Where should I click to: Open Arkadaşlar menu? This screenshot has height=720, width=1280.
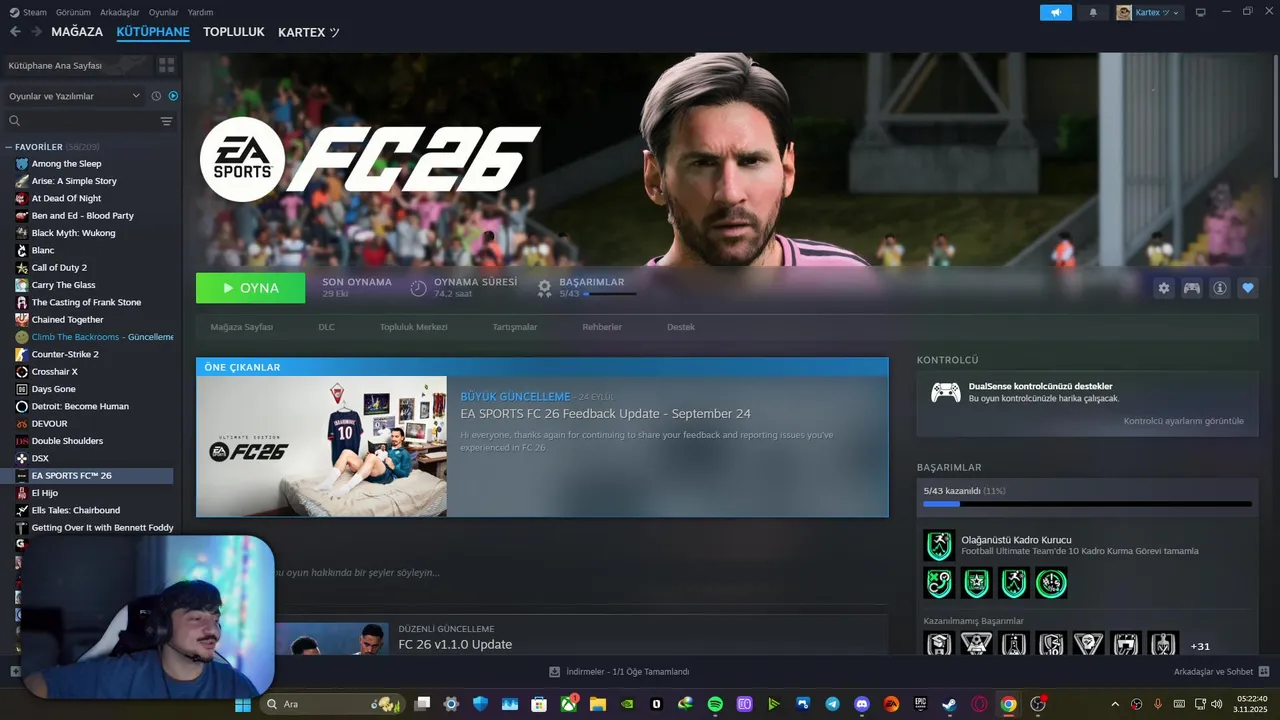(120, 12)
